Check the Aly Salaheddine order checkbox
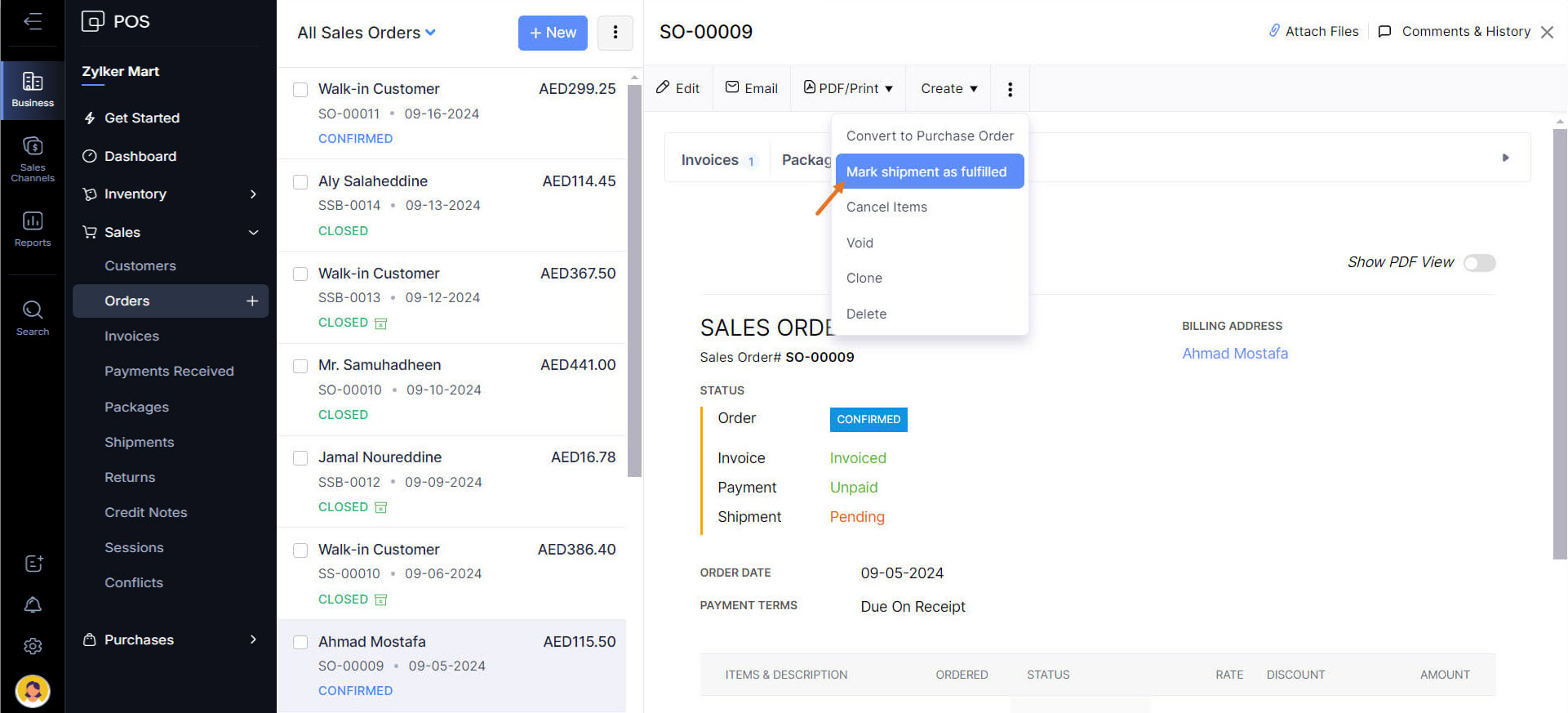This screenshot has width=1568, height=713. tap(300, 181)
